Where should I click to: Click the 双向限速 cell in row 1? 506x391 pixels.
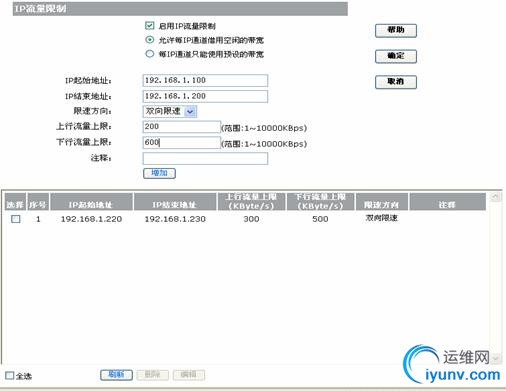[381, 218]
